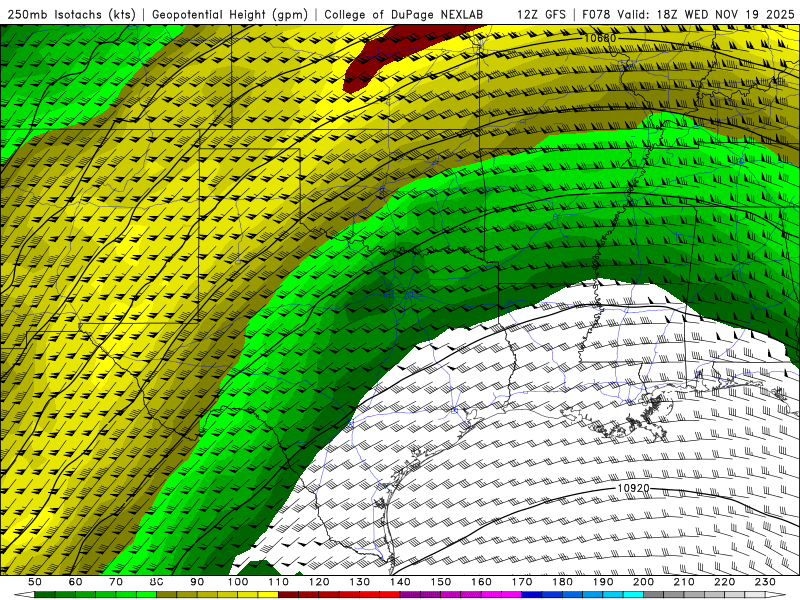Click the 10680 height contour label
Image resolution: width=800 pixels, height=600 pixels.
[600, 38]
